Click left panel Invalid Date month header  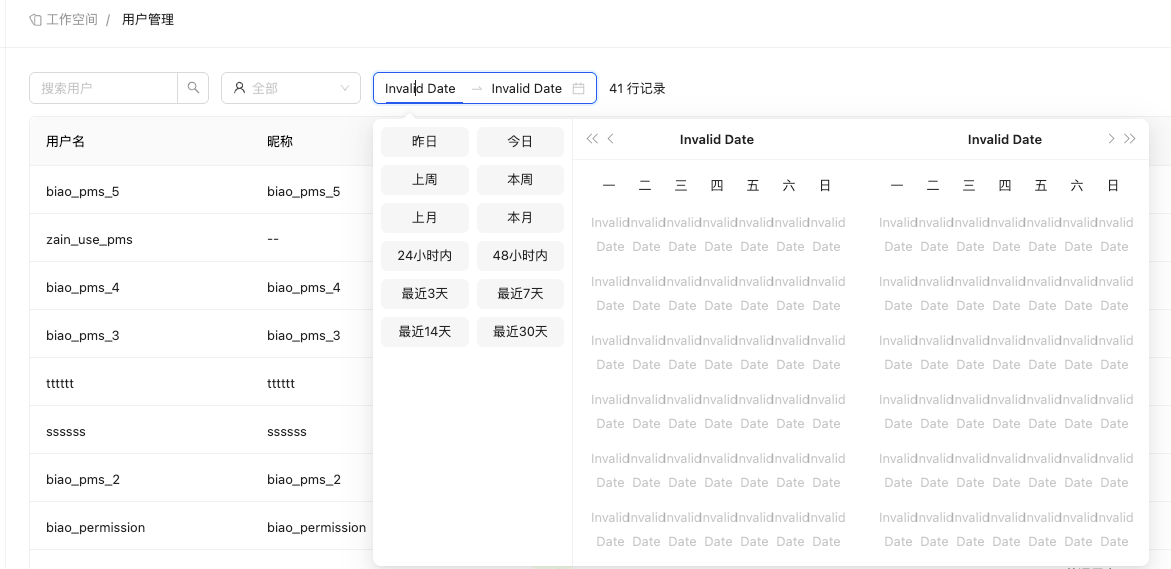(x=717, y=140)
